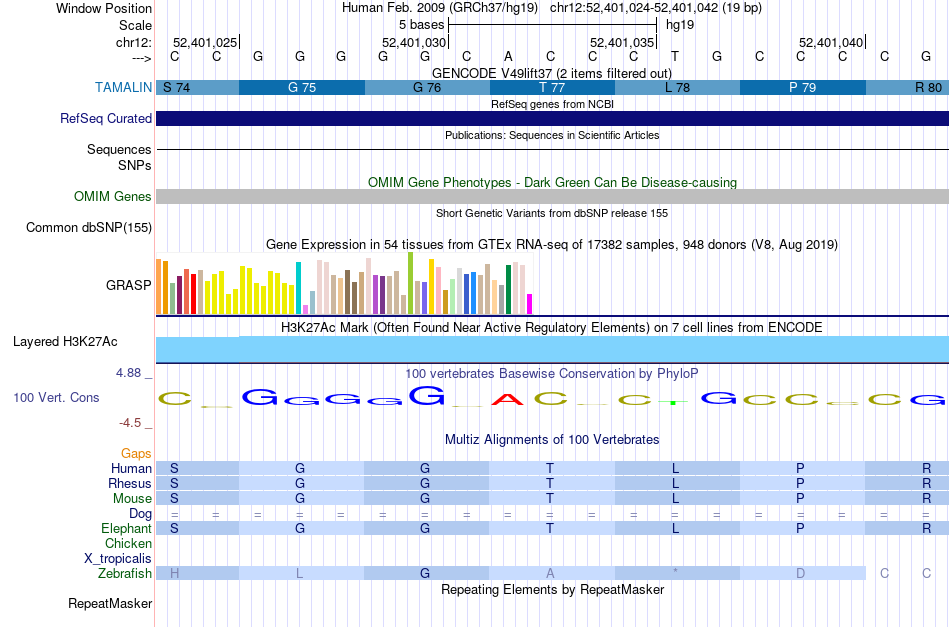
Task: Open Repeating Elements by RepeatMasker title
Action: [552, 589]
